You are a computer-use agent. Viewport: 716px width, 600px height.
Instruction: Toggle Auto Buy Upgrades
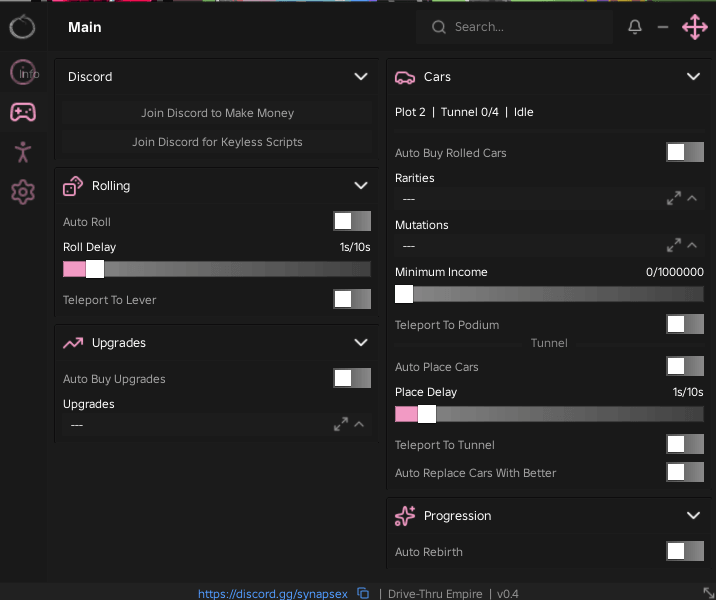(x=352, y=378)
